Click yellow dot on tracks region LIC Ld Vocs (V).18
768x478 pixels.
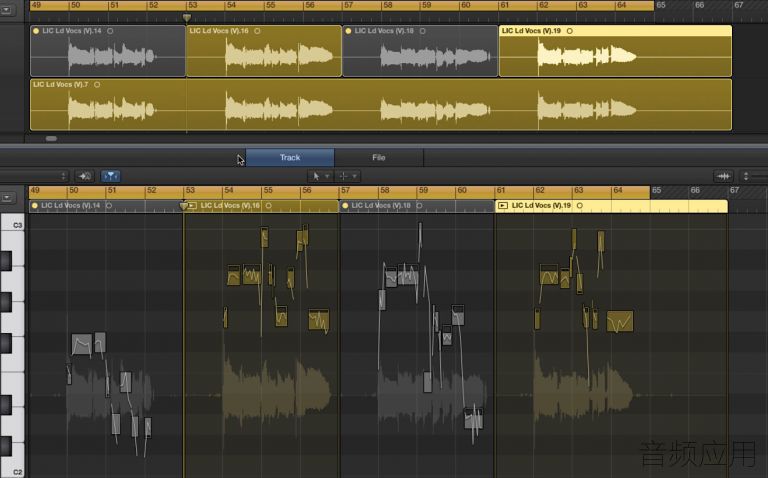click(x=348, y=31)
